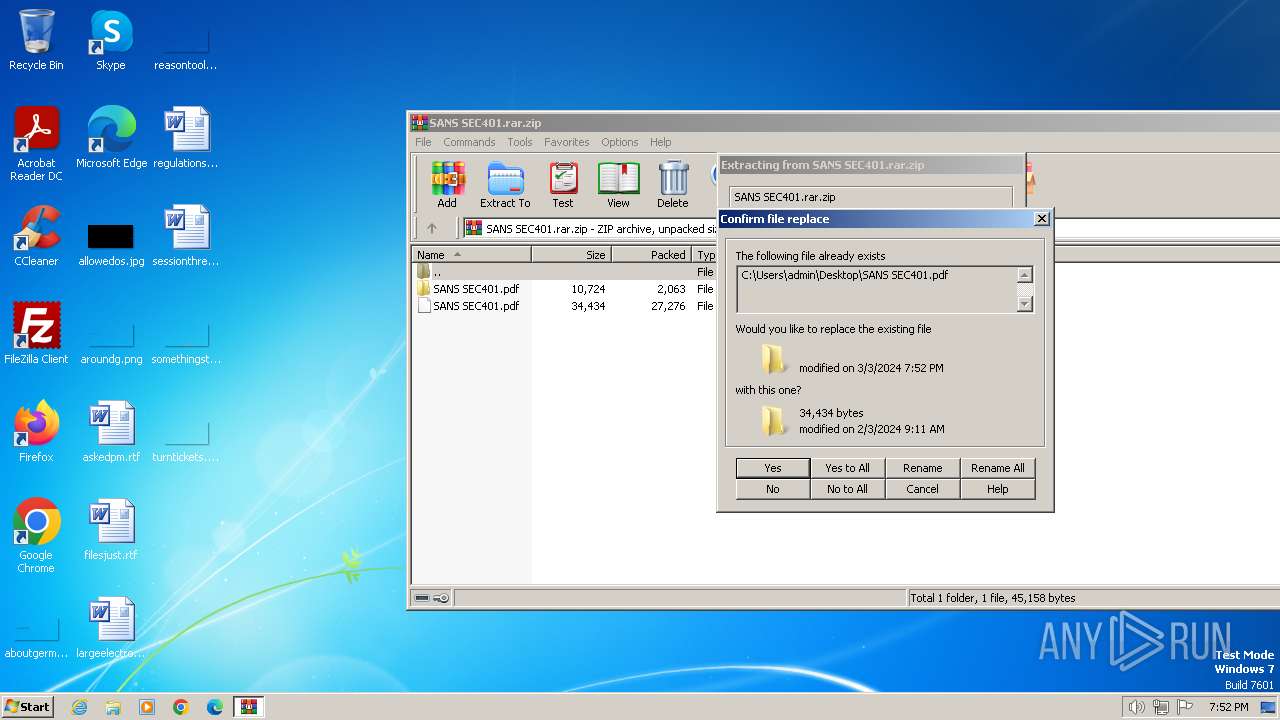This screenshot has width=1280, height=720.
Task: Click the Rename button
Action: click(x=922, y=468)
